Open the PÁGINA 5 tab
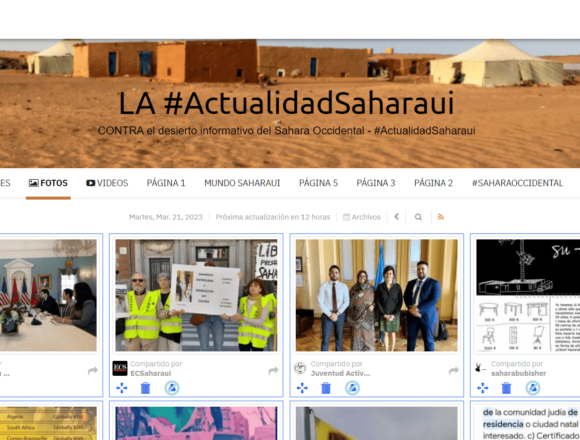The width and height of the screenshot is (580, 440). pyautogui.click(x=318, y=183)
